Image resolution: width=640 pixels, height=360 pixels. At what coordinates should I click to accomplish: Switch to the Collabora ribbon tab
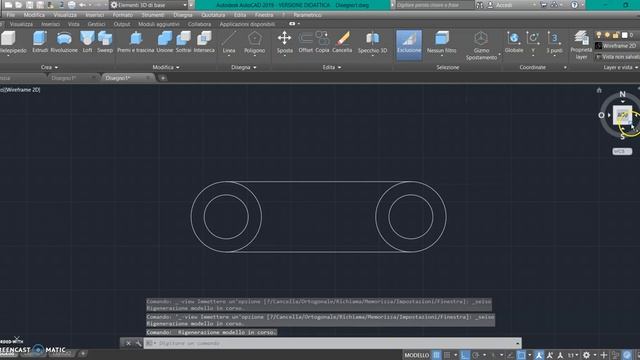199,24
